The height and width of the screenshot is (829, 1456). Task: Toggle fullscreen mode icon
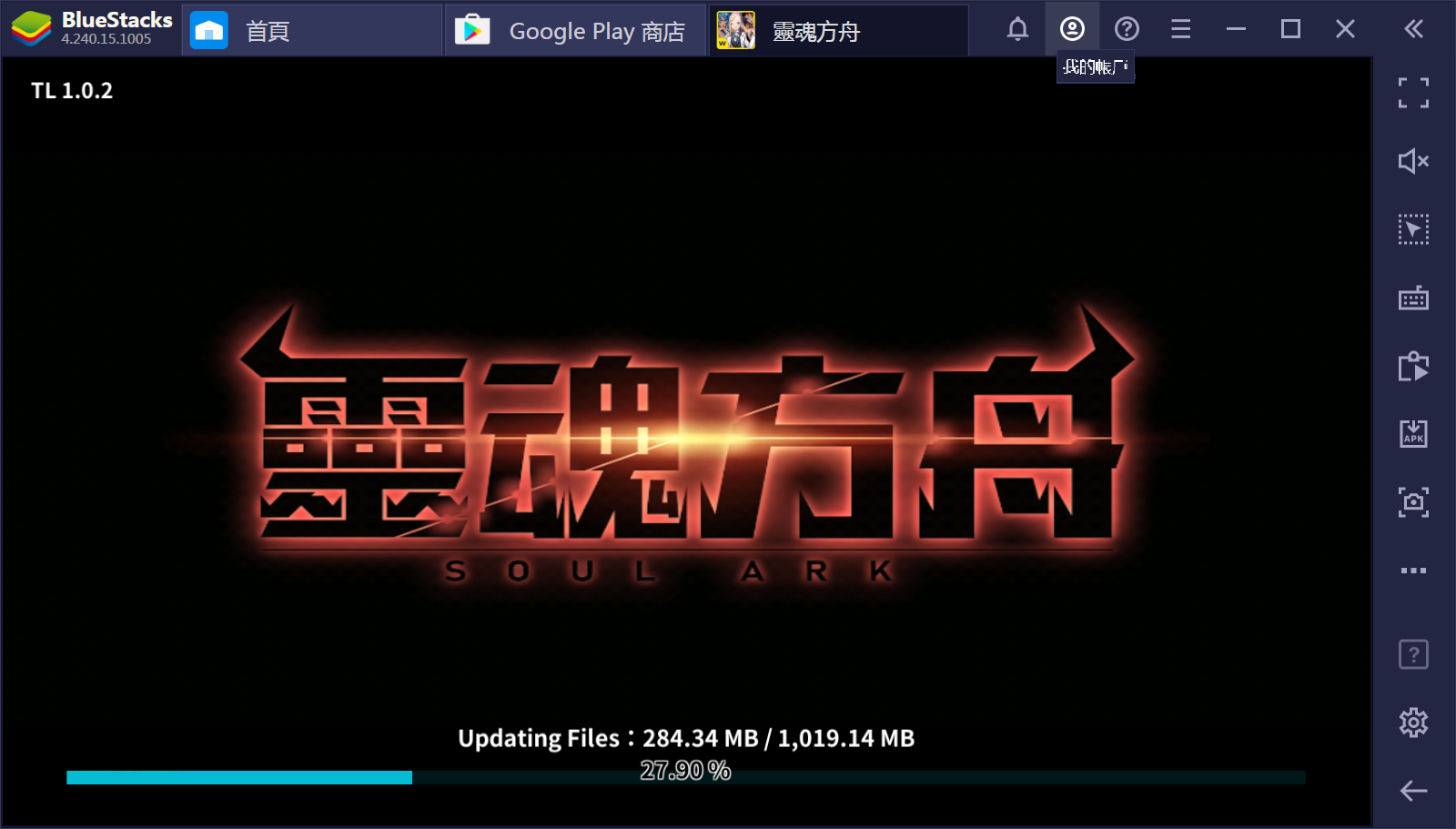pos(1413,93)
